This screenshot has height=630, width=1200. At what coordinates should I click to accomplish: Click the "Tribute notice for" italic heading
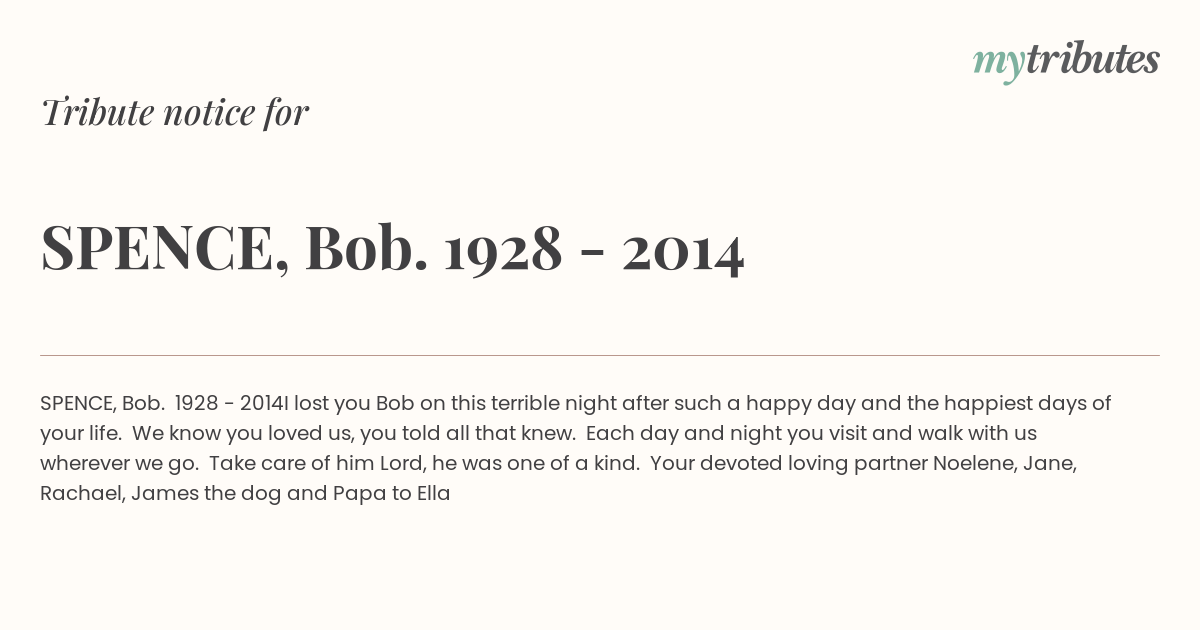(174, 113)
